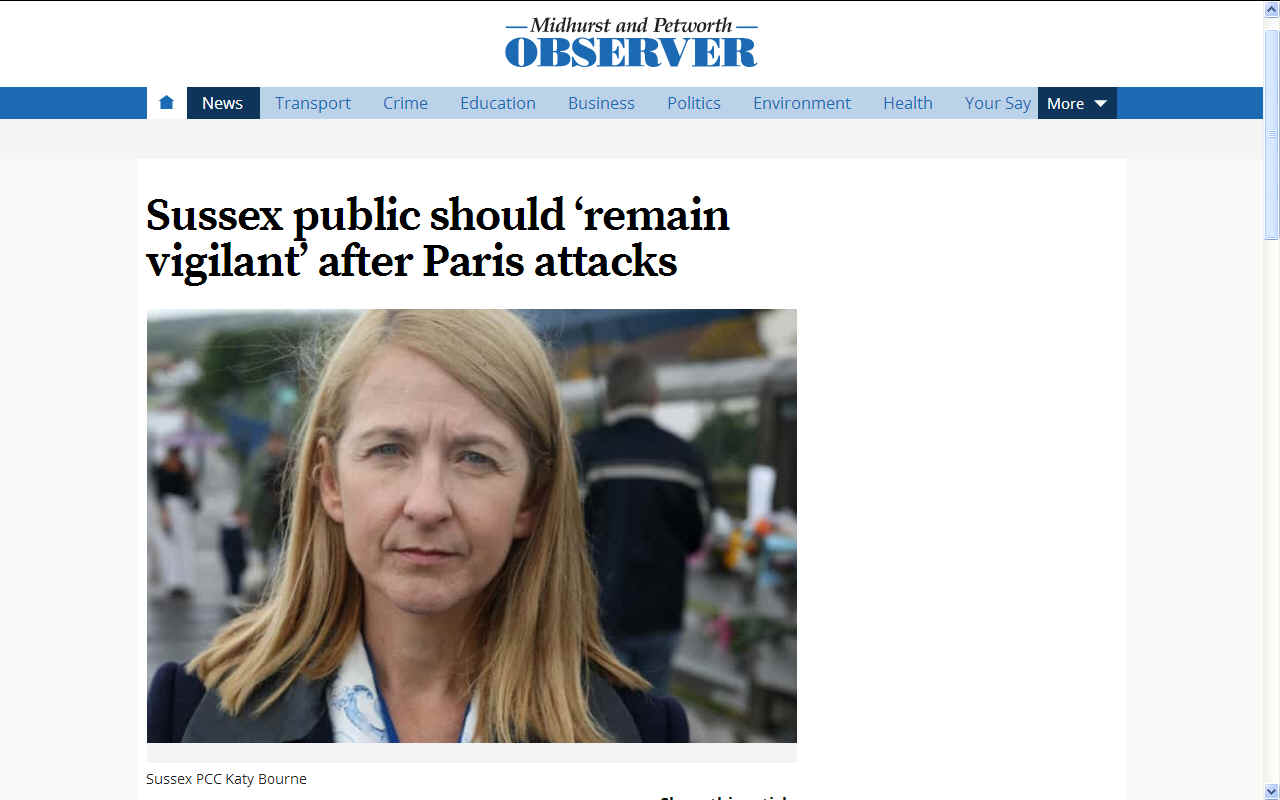Go to the Health section
This screenshot has height=800, width=1280.
click(908, 103)
